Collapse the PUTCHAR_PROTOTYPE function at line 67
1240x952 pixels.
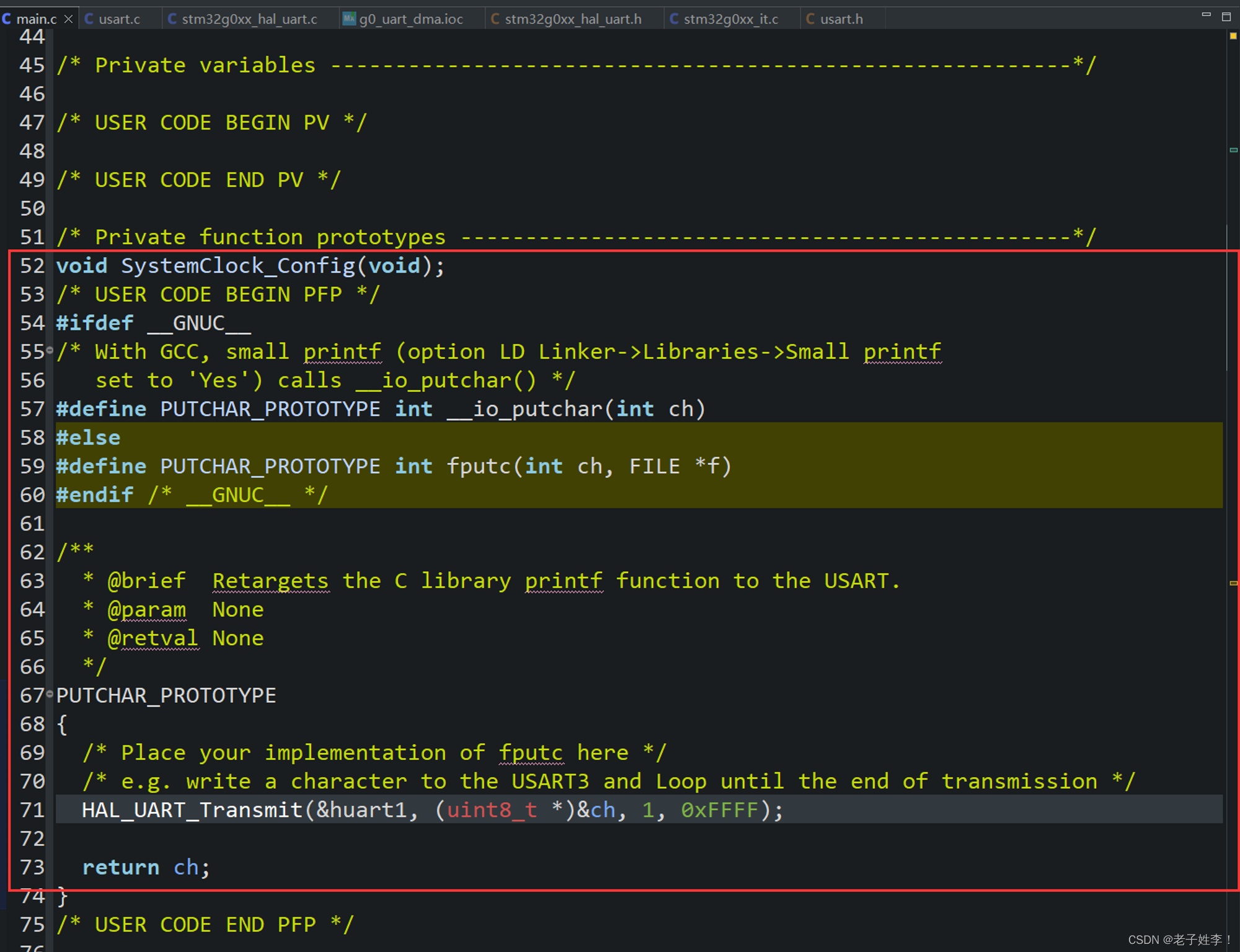[x=50, y=694]
